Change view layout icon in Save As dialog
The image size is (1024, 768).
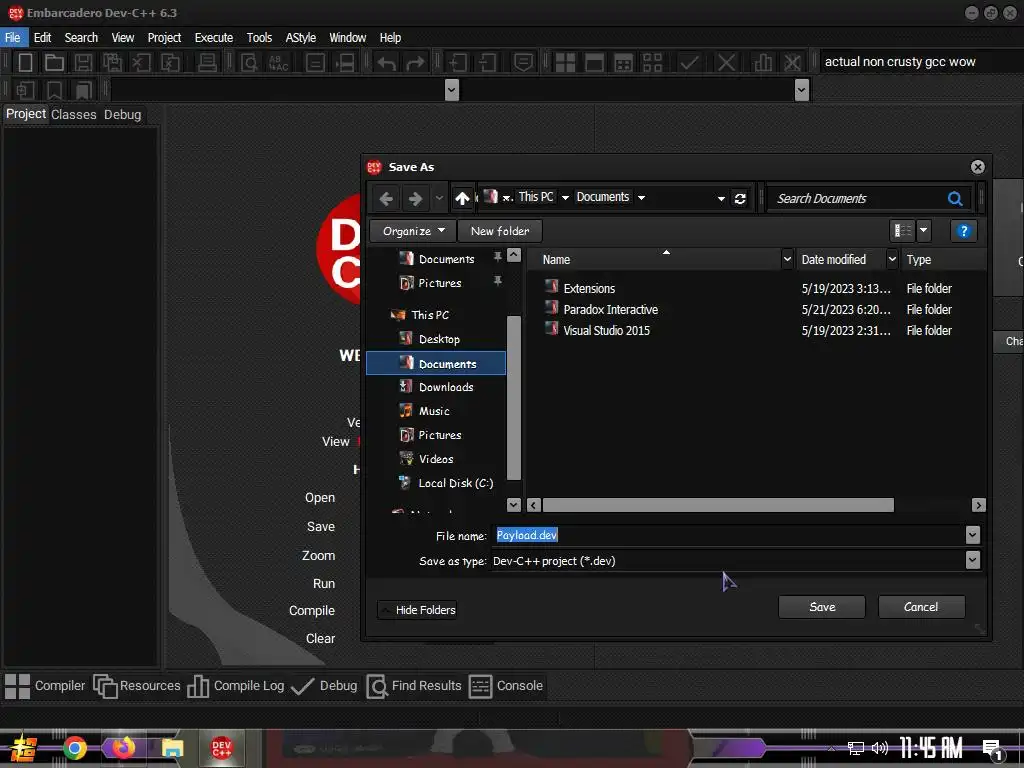point(903,231)
